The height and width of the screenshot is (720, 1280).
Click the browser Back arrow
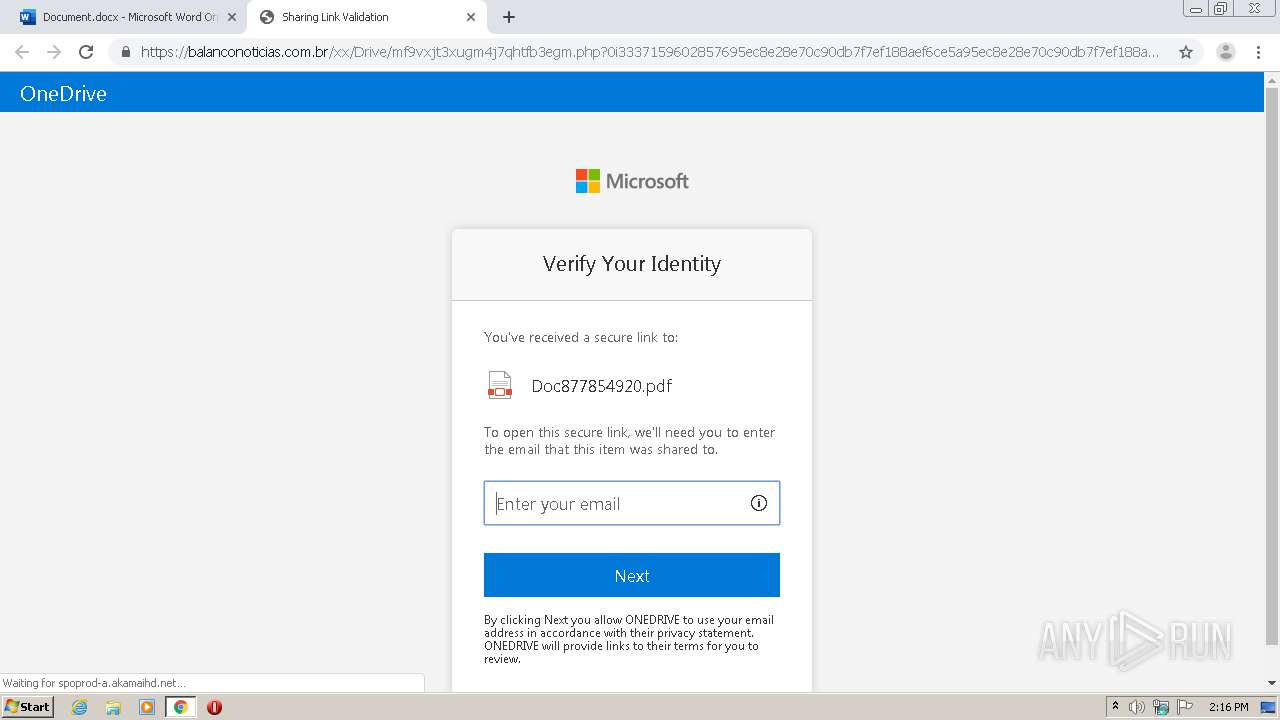point(22,52)
